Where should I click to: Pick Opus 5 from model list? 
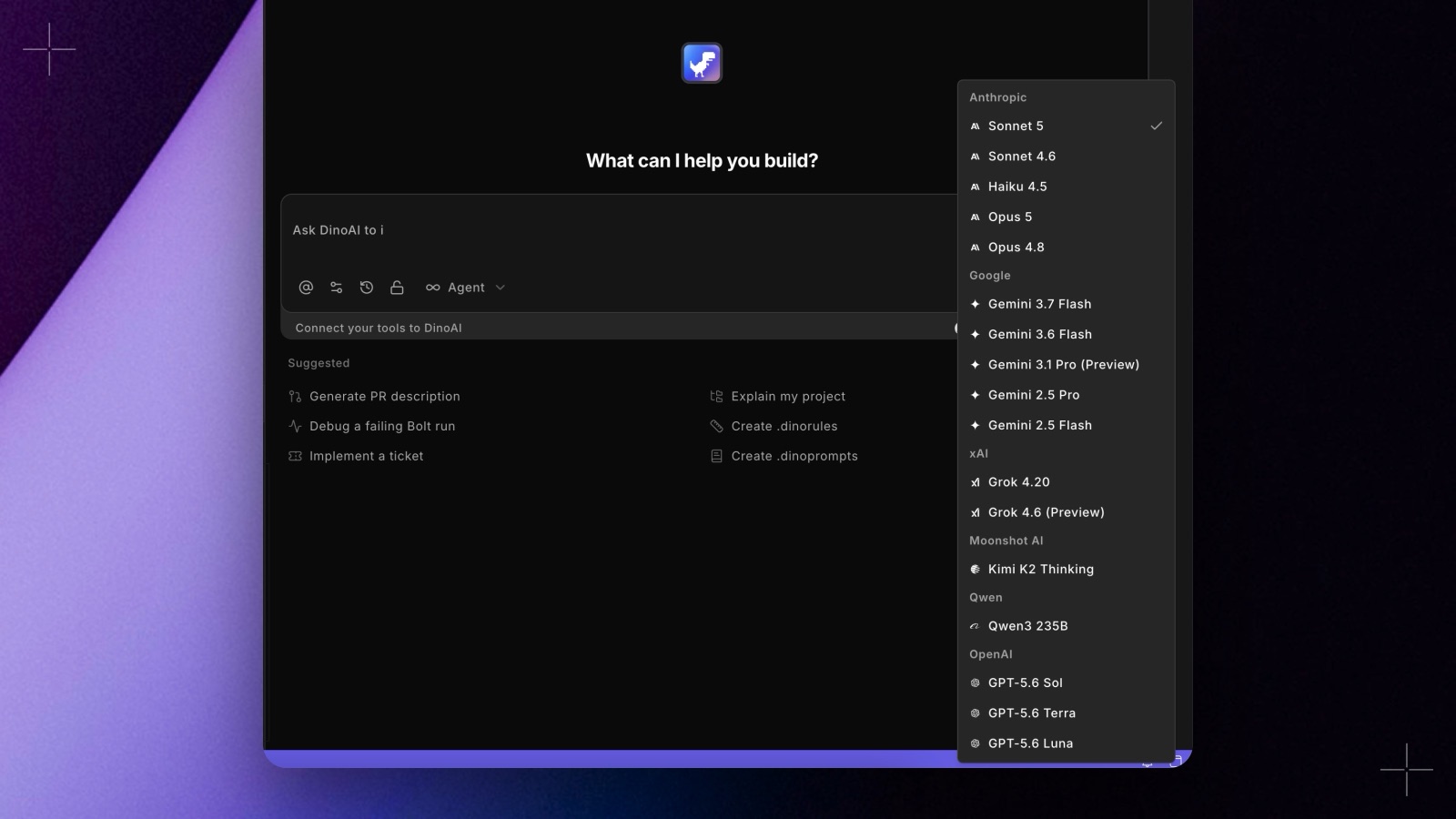[1066, 217]
